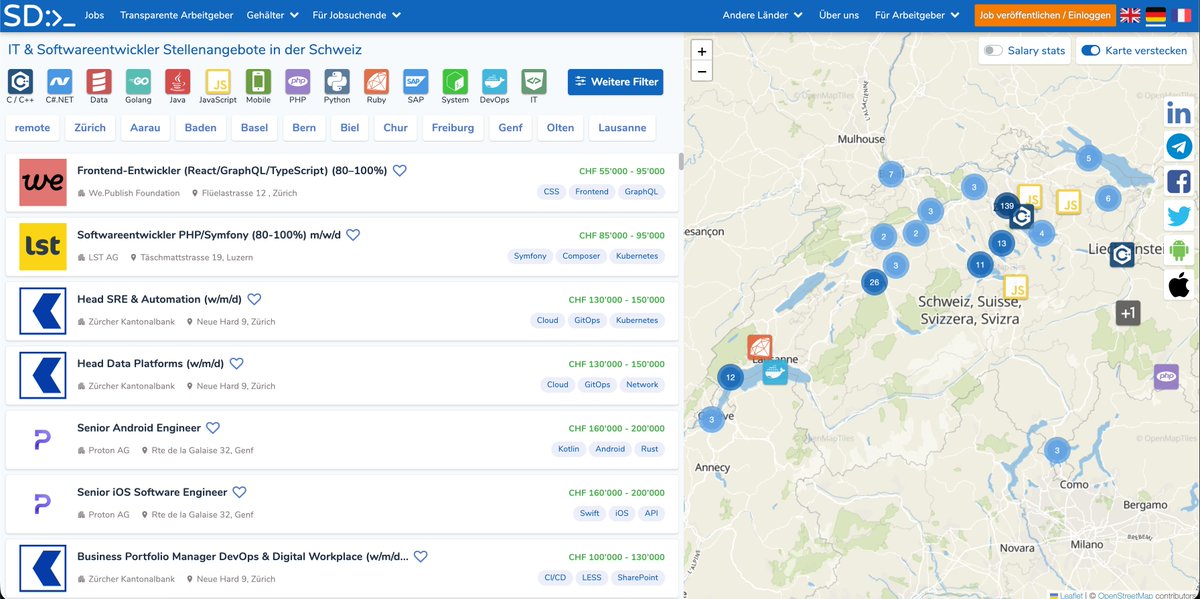Filter jobs by Java icon
Viewport: 1200px width, 599px height.
coord(177,85)
